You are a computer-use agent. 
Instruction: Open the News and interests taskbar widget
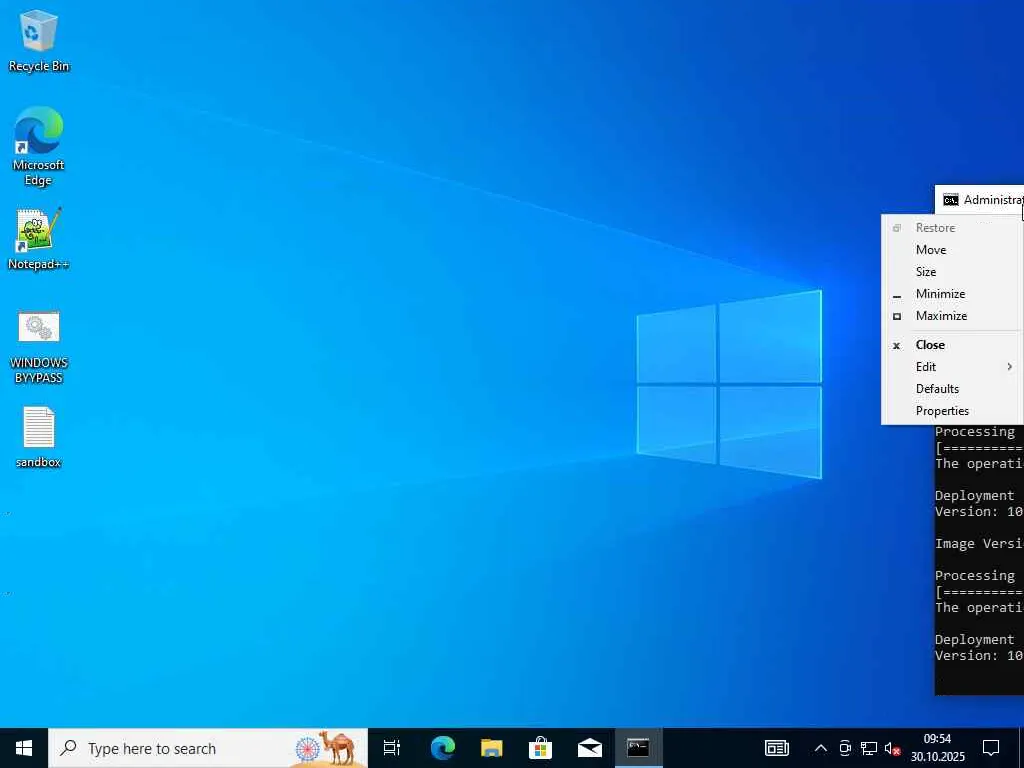click(x=776, y=748)
